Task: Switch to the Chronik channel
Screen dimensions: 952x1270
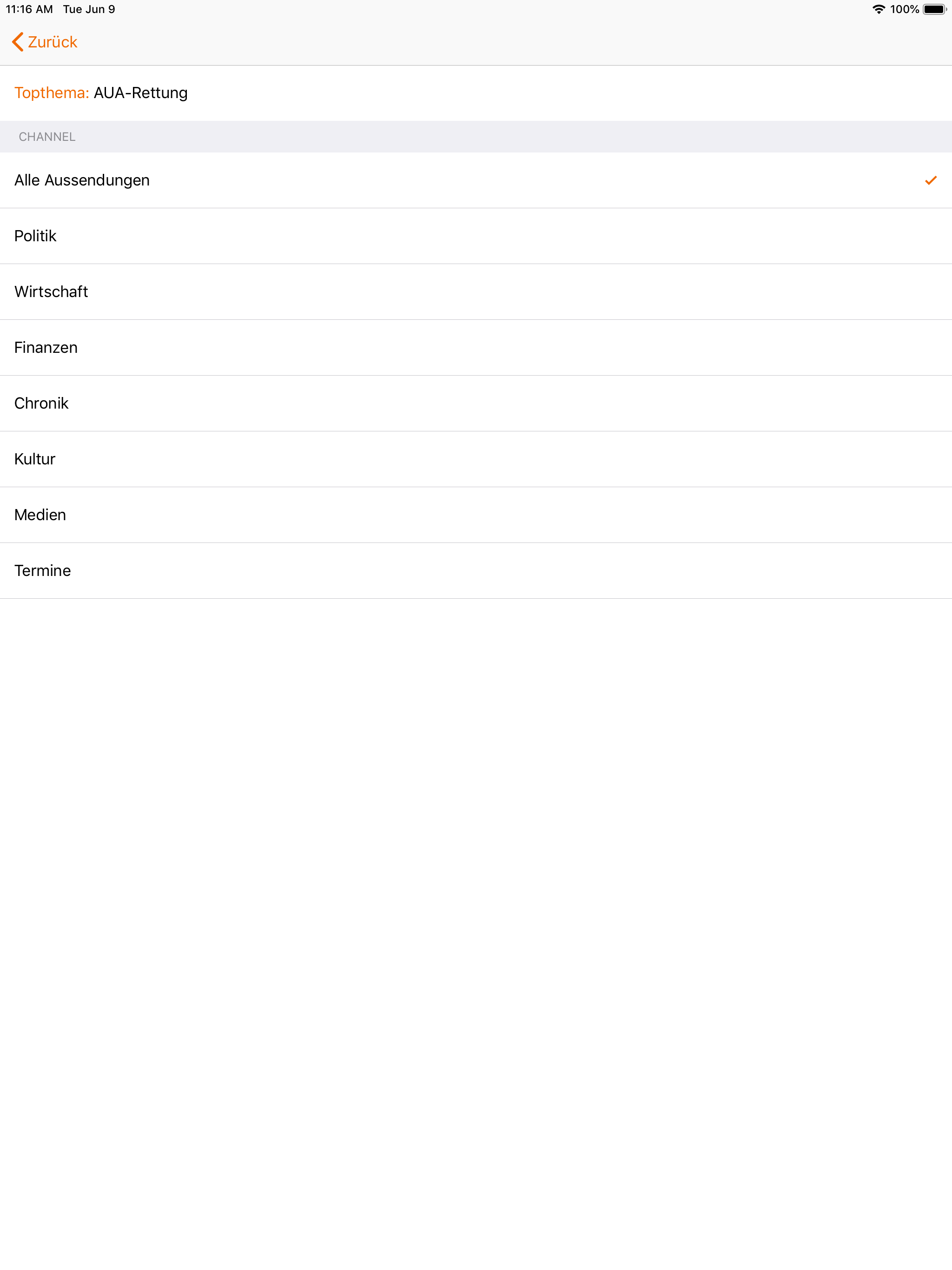Action: pyautogui.click(x=476, y=403)
